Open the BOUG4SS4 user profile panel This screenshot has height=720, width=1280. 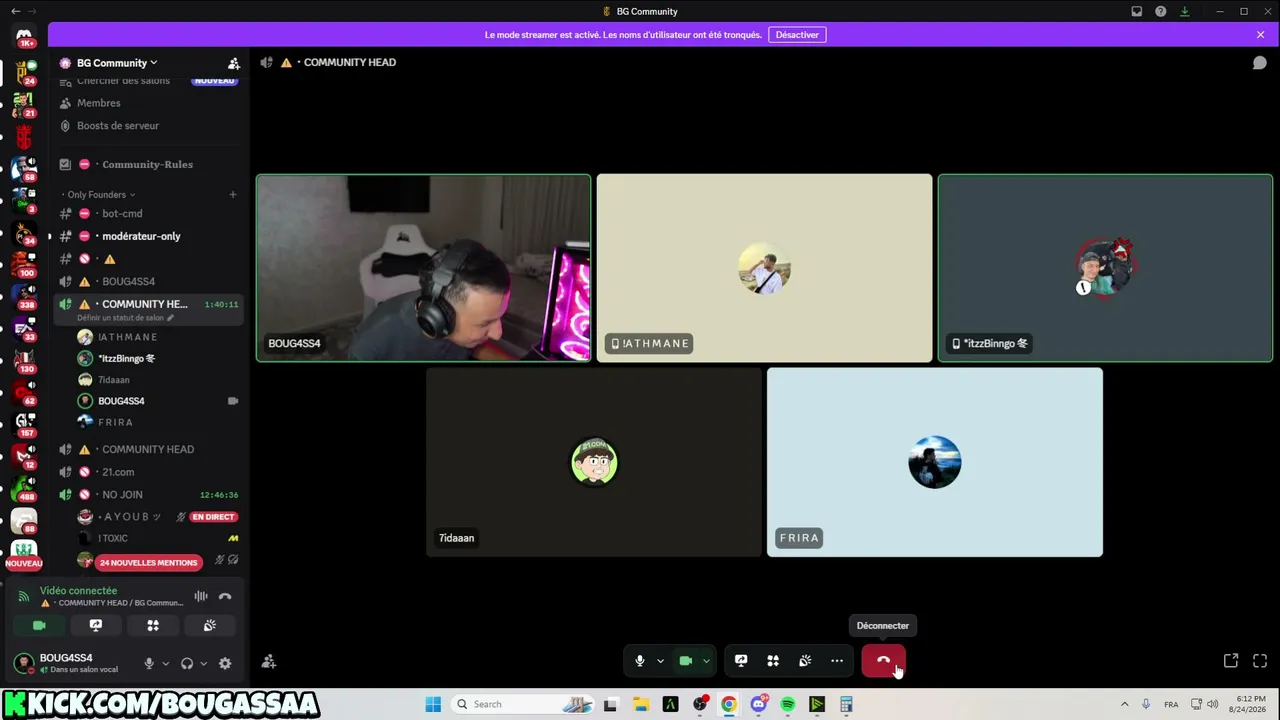pyautogui.click(x=68, y=663)
